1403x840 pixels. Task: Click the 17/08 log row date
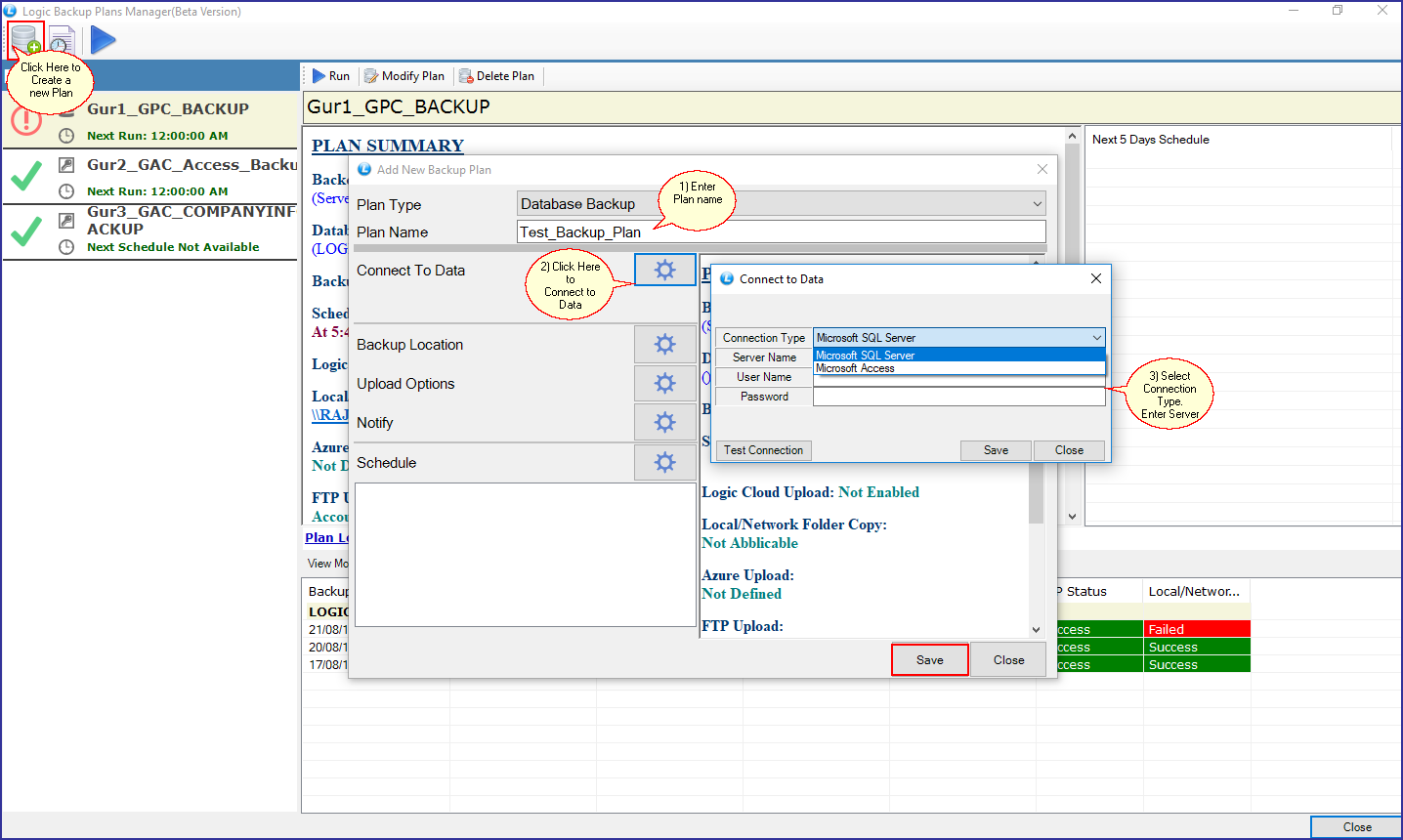(328, 665)
